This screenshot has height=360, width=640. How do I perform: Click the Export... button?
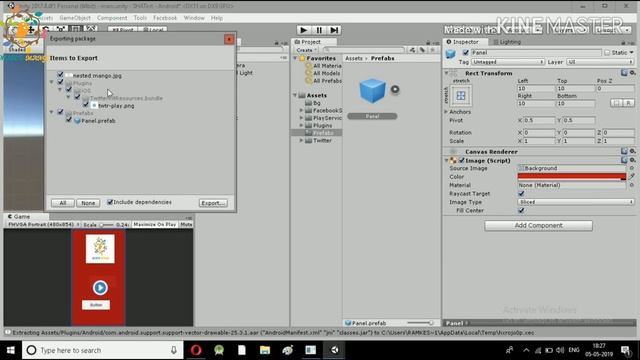tap(213, 203)
